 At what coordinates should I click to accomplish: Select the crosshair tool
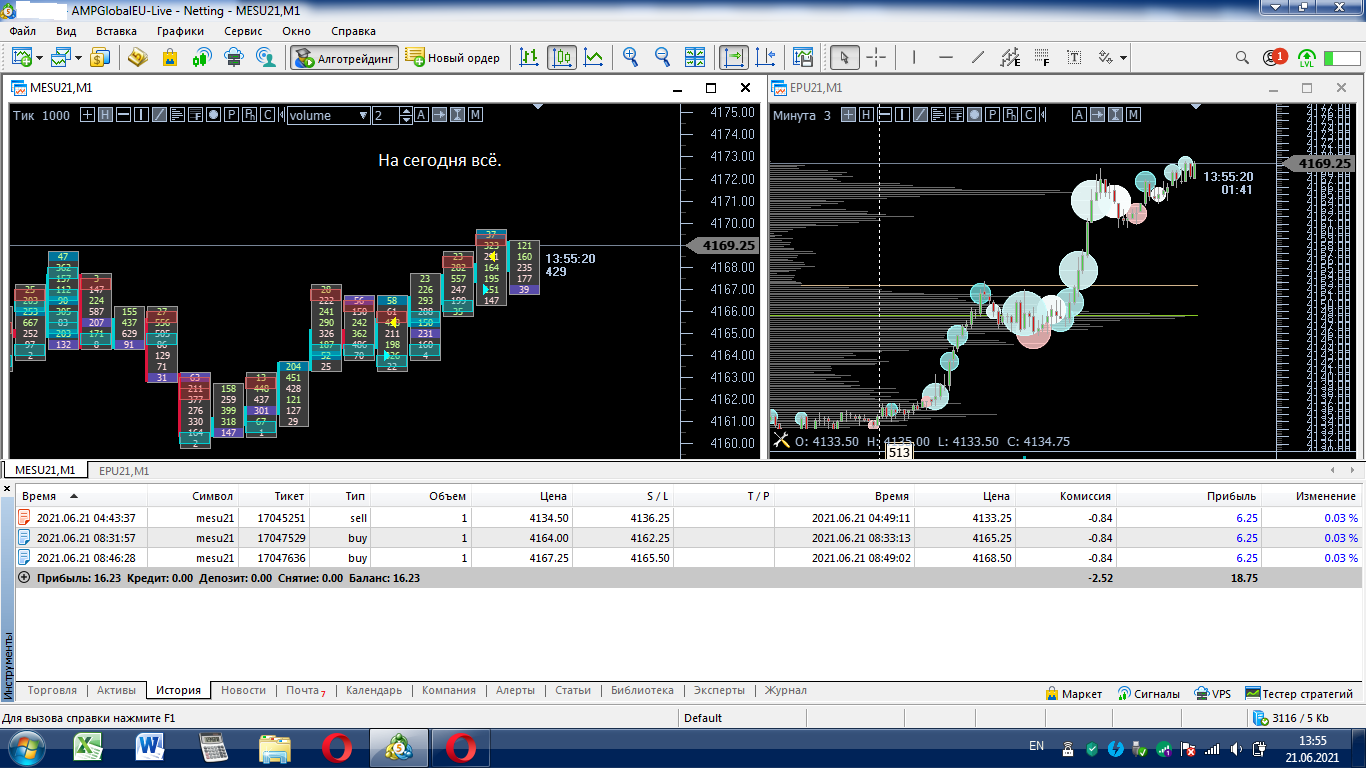click(x=876, y=58)
